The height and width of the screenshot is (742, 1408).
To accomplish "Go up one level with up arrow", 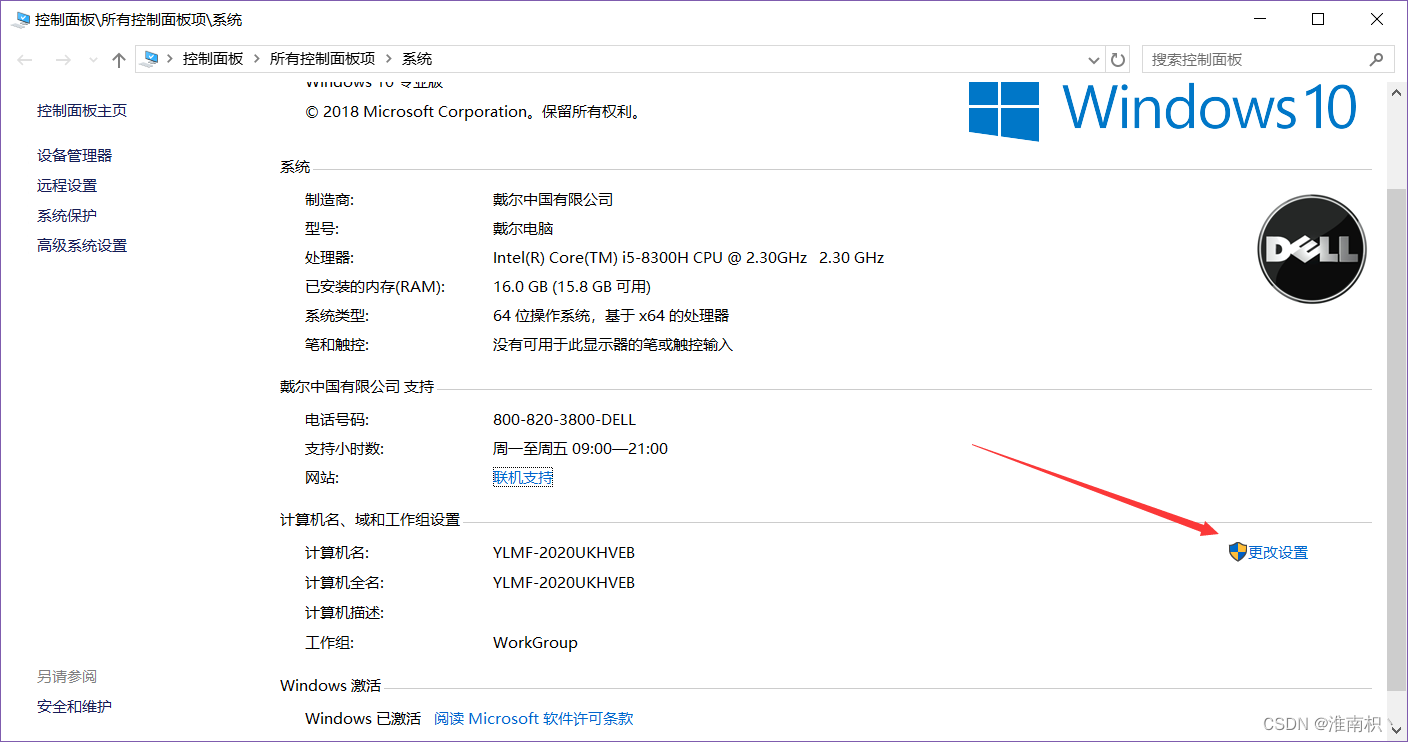I will coord(119,60).
